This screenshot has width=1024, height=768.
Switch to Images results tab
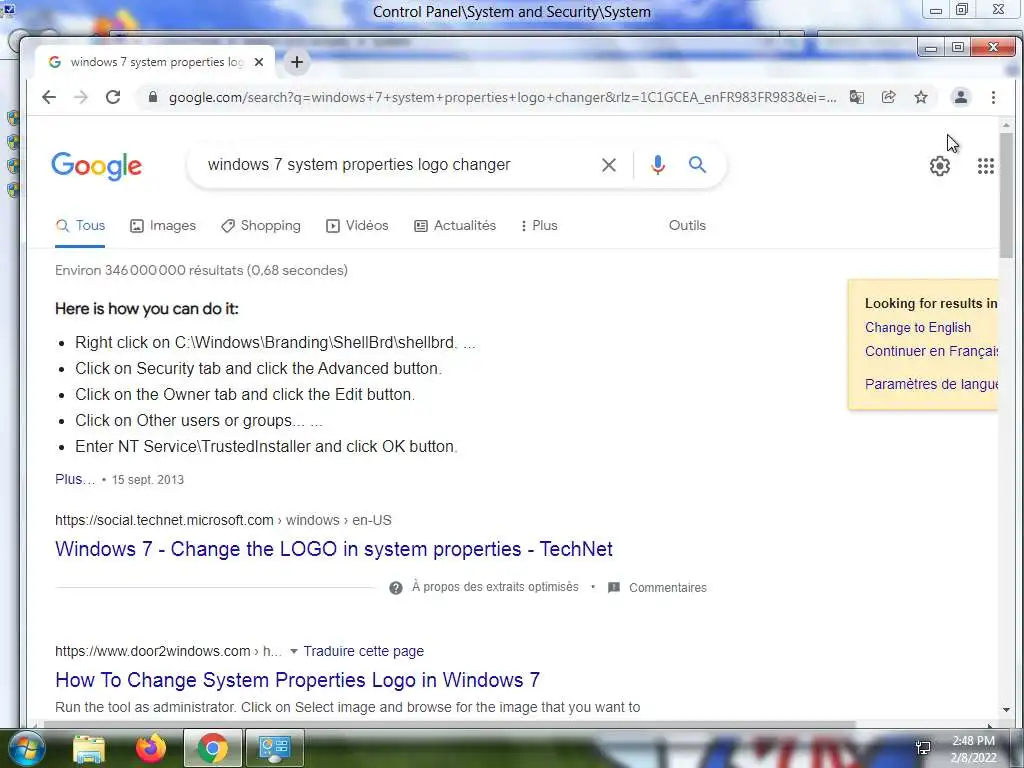163,226
